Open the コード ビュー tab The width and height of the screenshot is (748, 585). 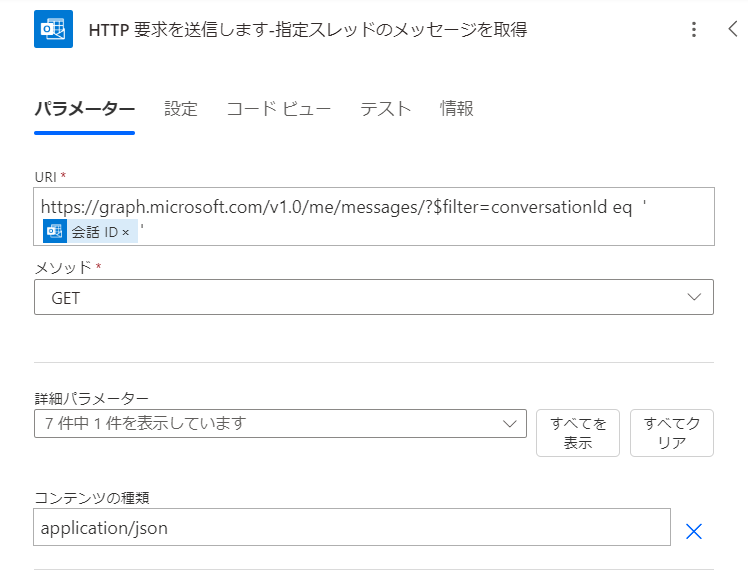279,109
